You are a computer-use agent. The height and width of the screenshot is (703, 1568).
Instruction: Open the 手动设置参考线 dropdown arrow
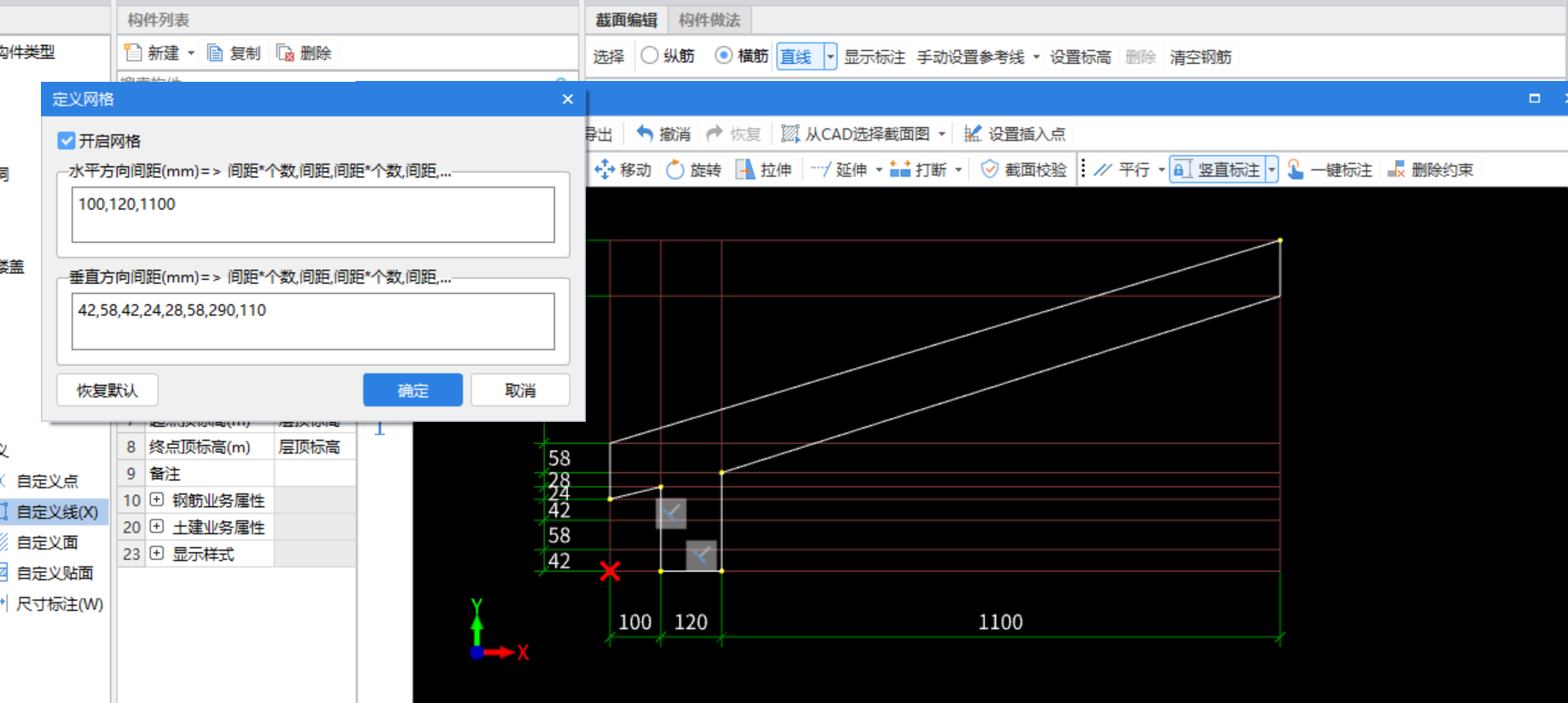(1037, 57)
